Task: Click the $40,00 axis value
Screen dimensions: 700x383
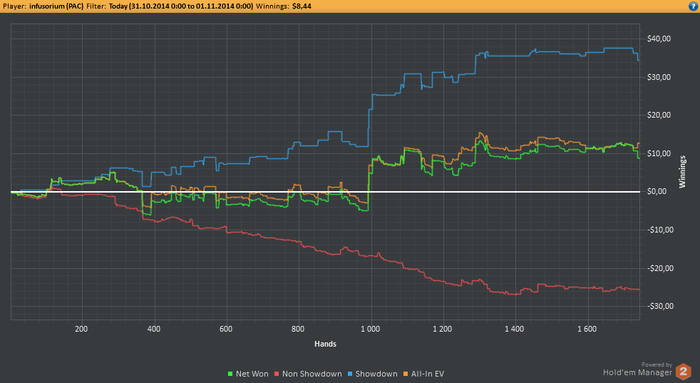Action: tap(659, 39)
